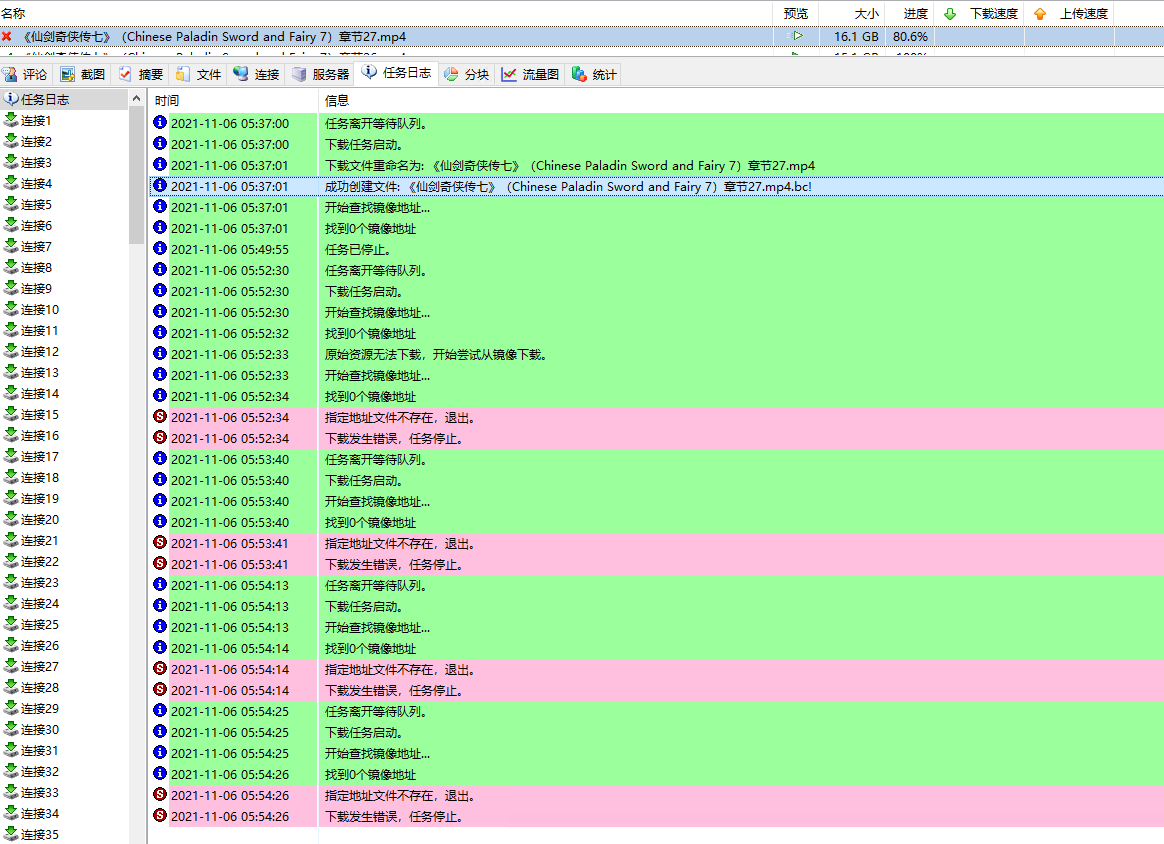Select 连接1 in the connection list
1164x844 pixels.
(x=36, y=120)
